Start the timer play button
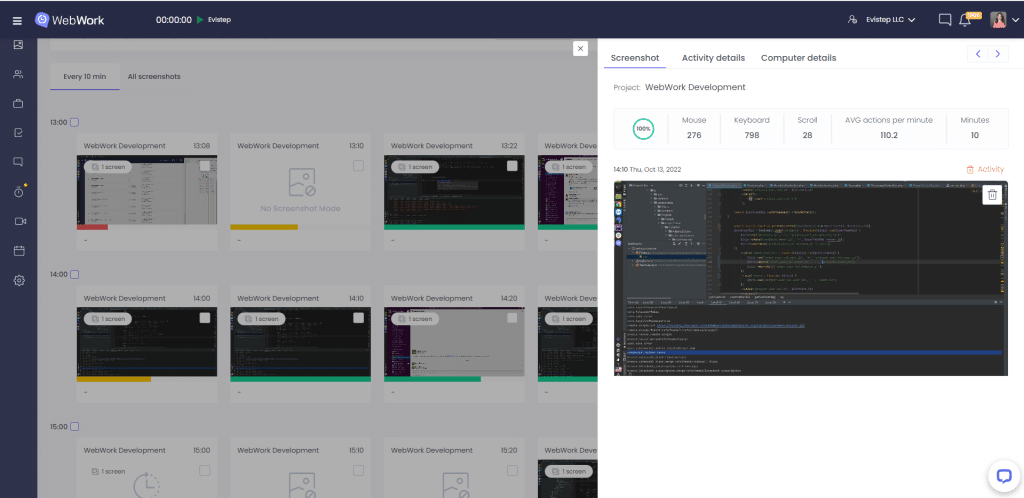This screenshot has height=498, width=1024. (x=199, y=20)
